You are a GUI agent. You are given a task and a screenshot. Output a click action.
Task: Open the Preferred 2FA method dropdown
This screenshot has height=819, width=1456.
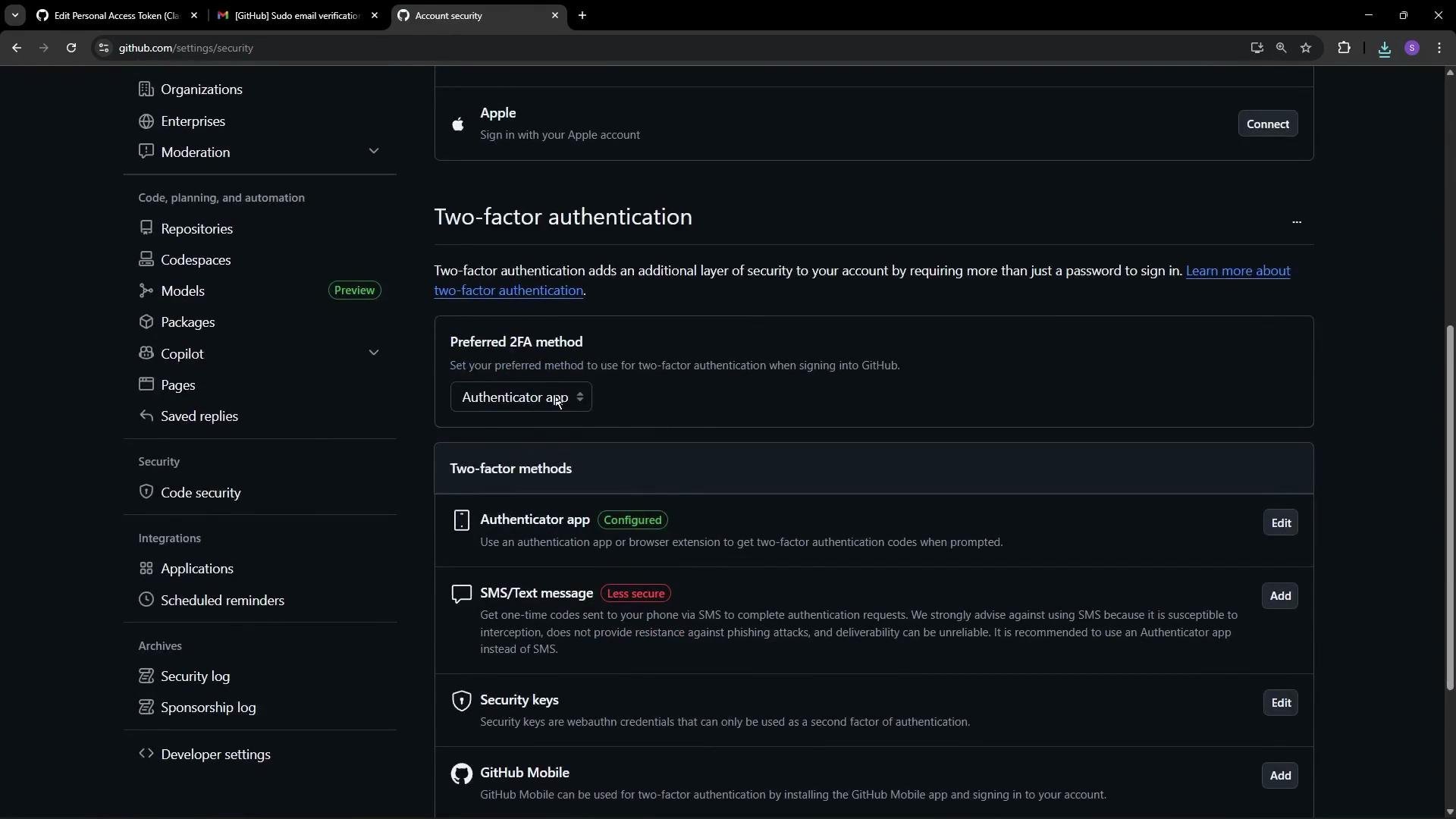pos(521,397)
